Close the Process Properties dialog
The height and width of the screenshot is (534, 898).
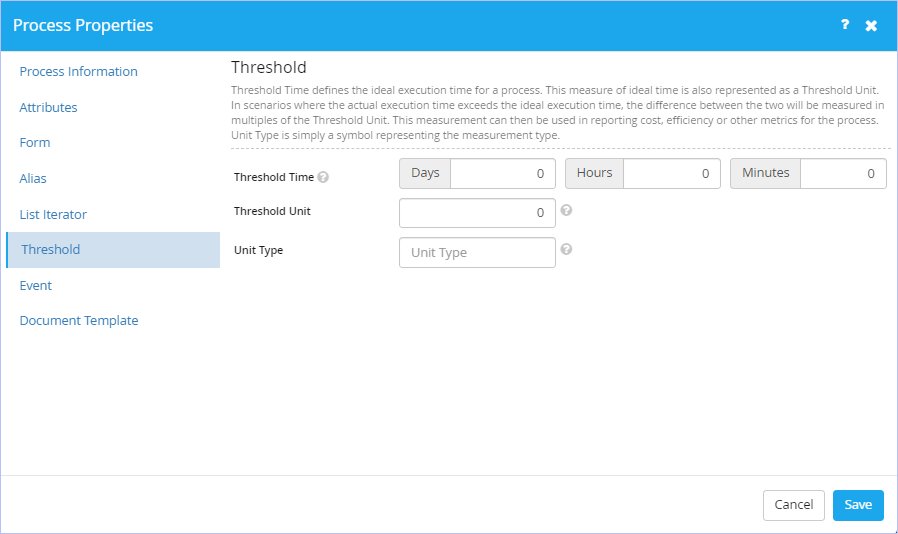[871, 25]
